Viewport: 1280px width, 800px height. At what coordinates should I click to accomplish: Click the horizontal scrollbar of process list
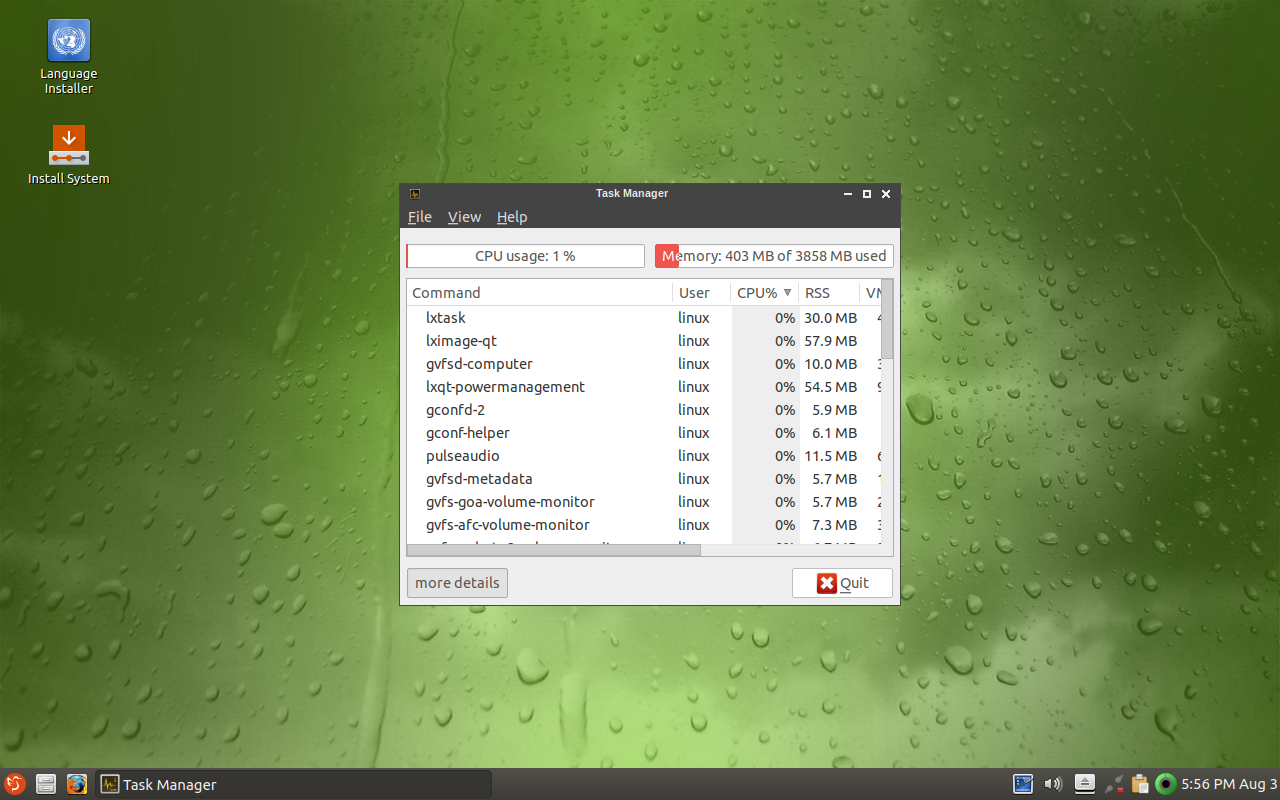point(554,550)
